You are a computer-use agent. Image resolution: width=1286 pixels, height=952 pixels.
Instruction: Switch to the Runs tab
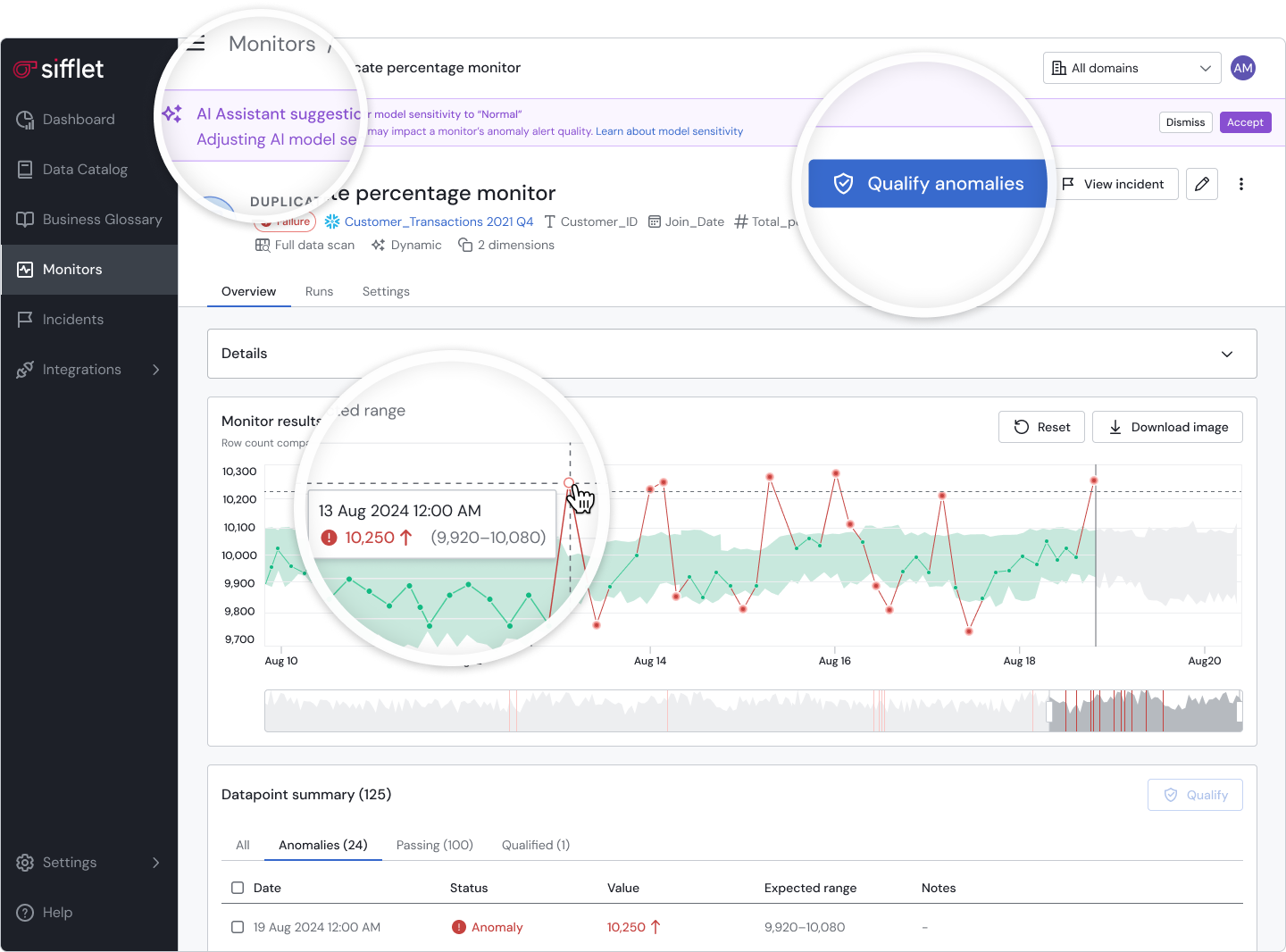pos(319,291)
